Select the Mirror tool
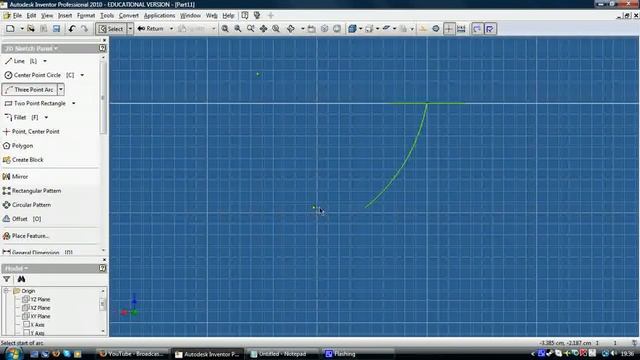The width and height of the screenshot is (640, 360). pos(15,176)
